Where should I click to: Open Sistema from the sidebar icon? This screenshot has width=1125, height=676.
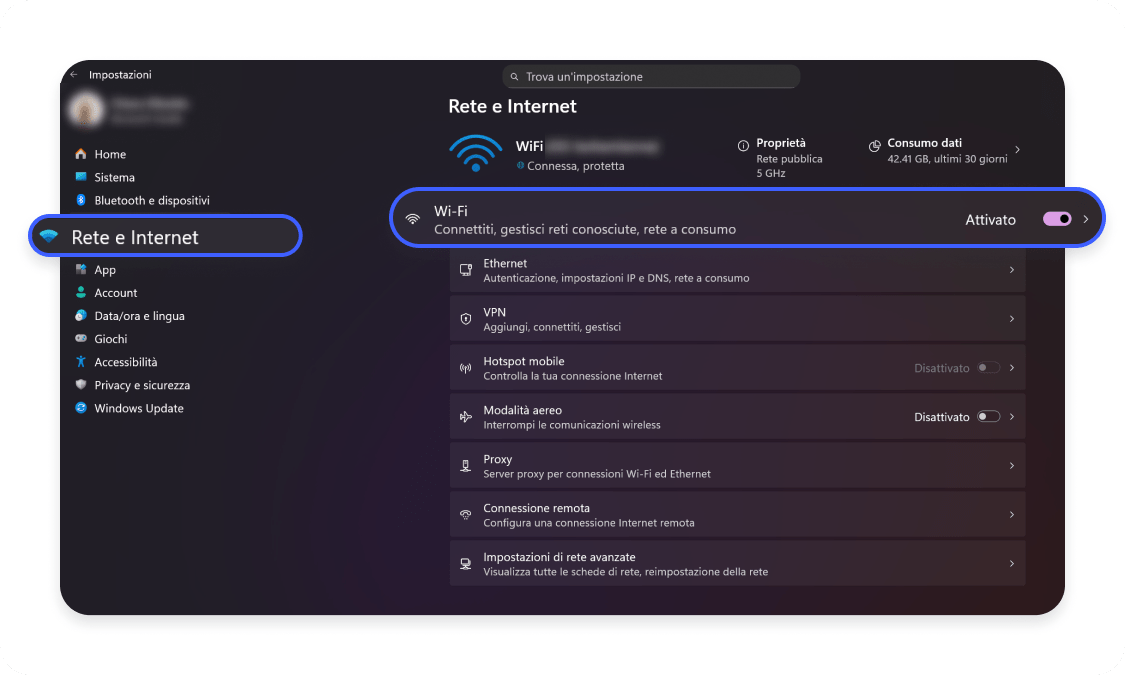pyautogui.click(x=82, y=177)
